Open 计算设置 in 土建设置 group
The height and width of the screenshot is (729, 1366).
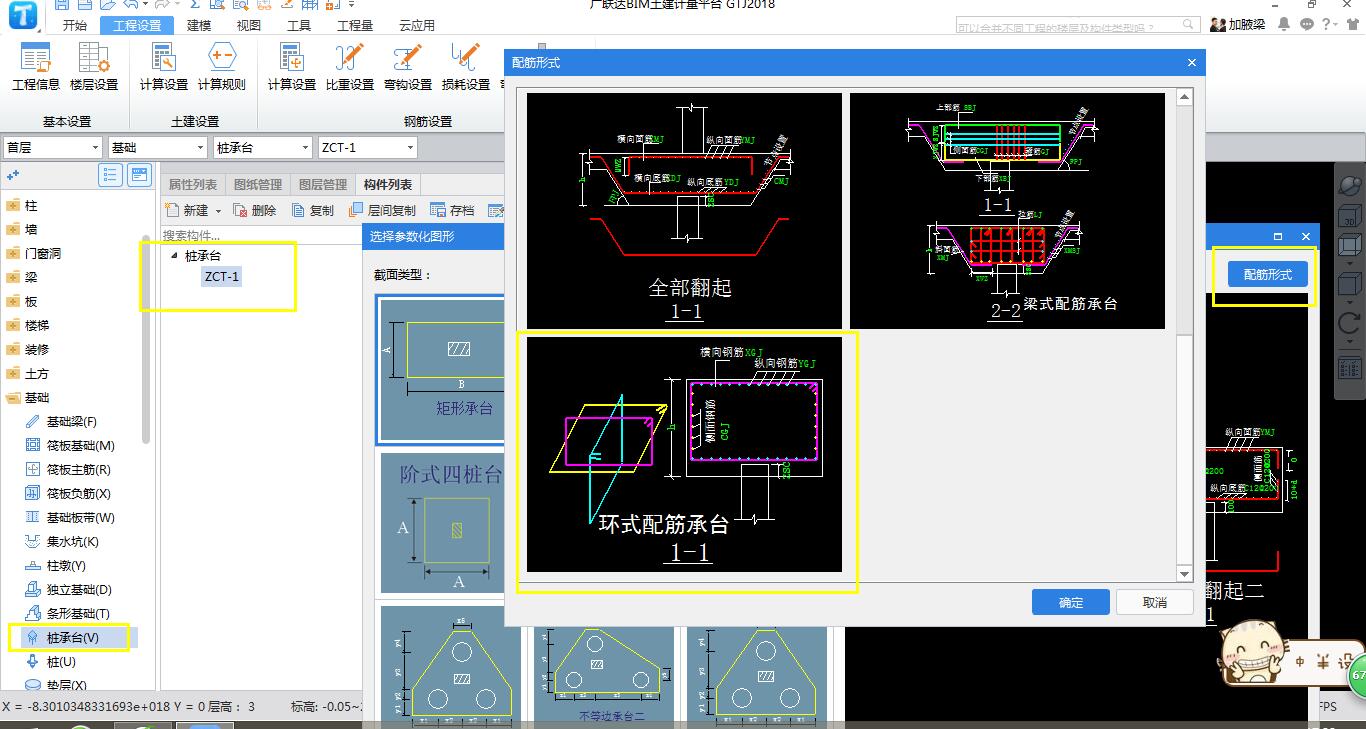[x=164, y=67]
